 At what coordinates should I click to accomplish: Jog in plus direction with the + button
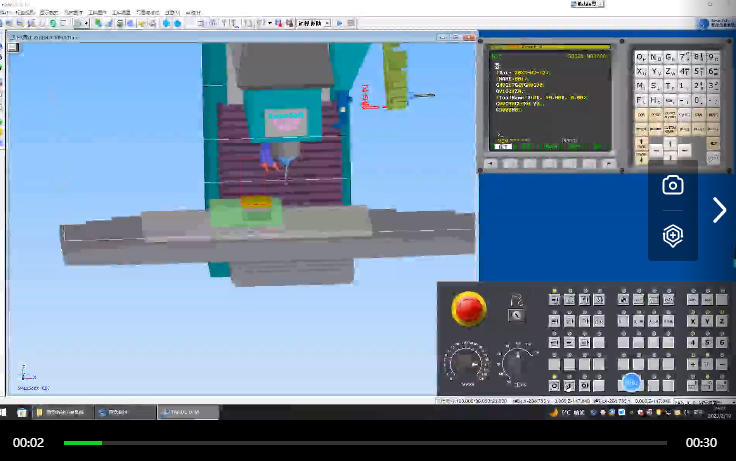point(692,364)
